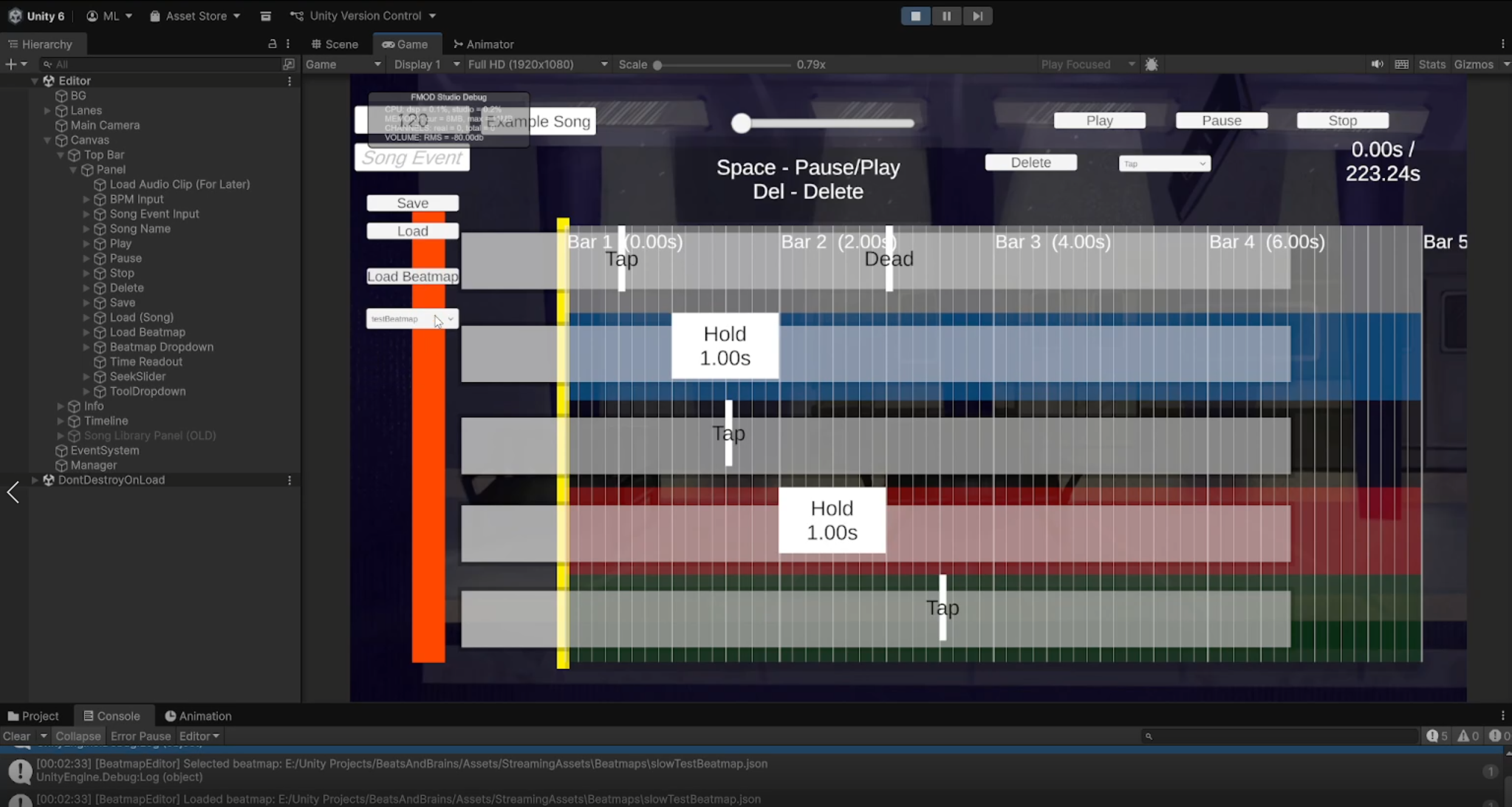Pause the editor with the pause icon
Image resolution: width=1512 pixels, height=807 pixels.
[946, 16]
